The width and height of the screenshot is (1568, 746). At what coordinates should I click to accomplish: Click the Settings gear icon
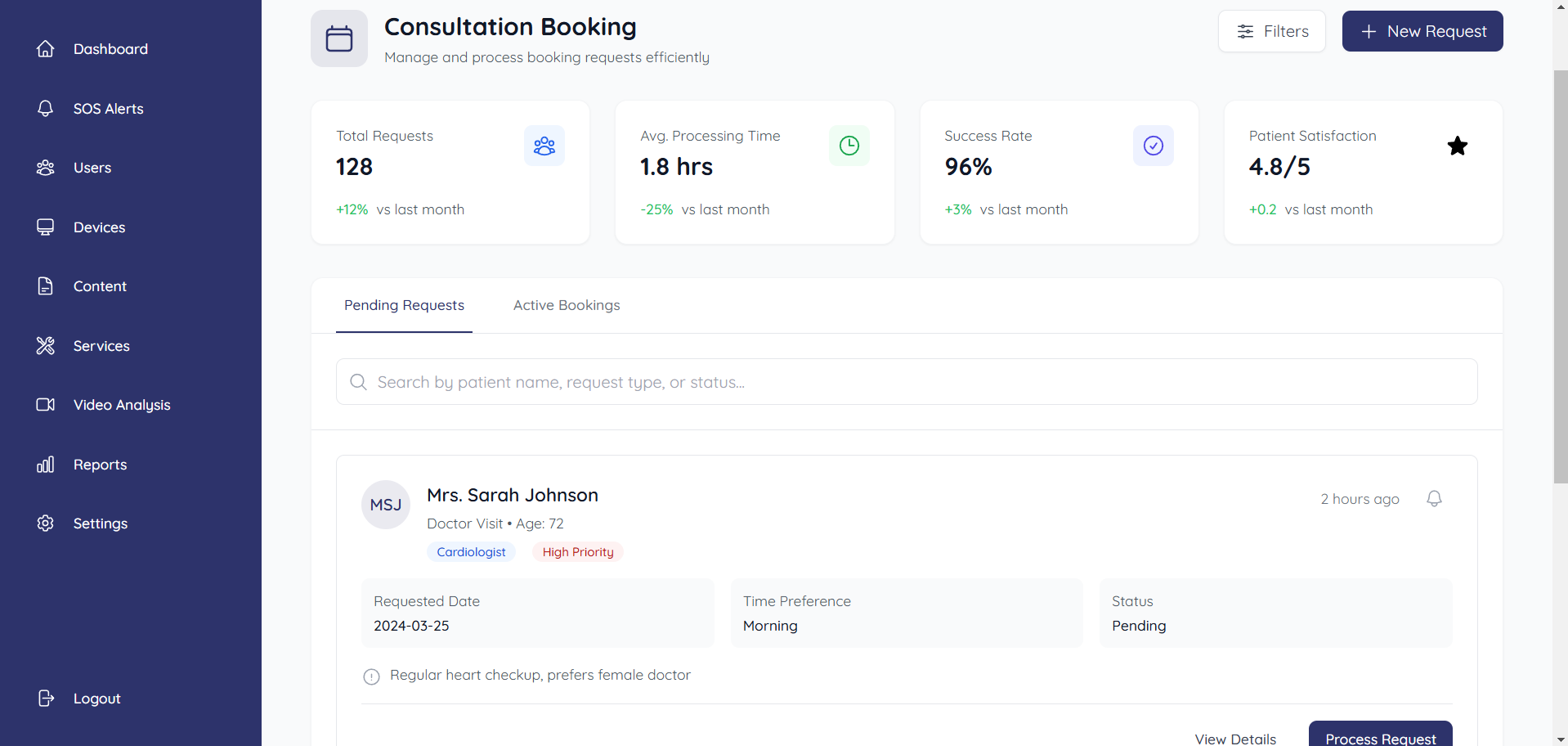pyautogui.click(x=46, y=524)
